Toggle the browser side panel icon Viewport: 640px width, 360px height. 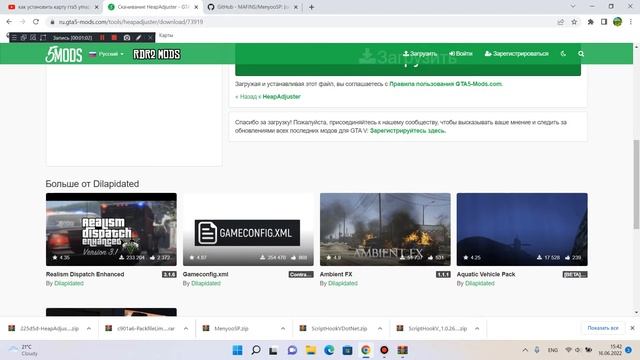(x=604, y=22)
